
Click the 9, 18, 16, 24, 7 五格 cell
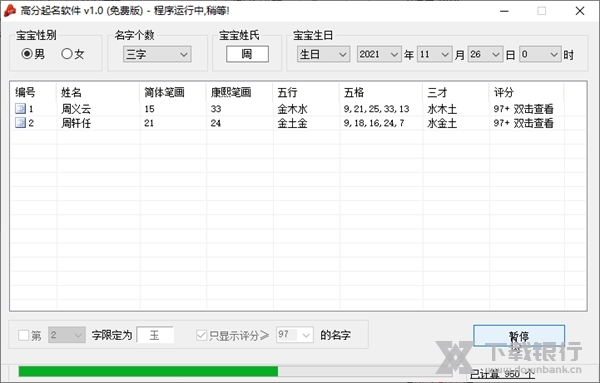373,123
